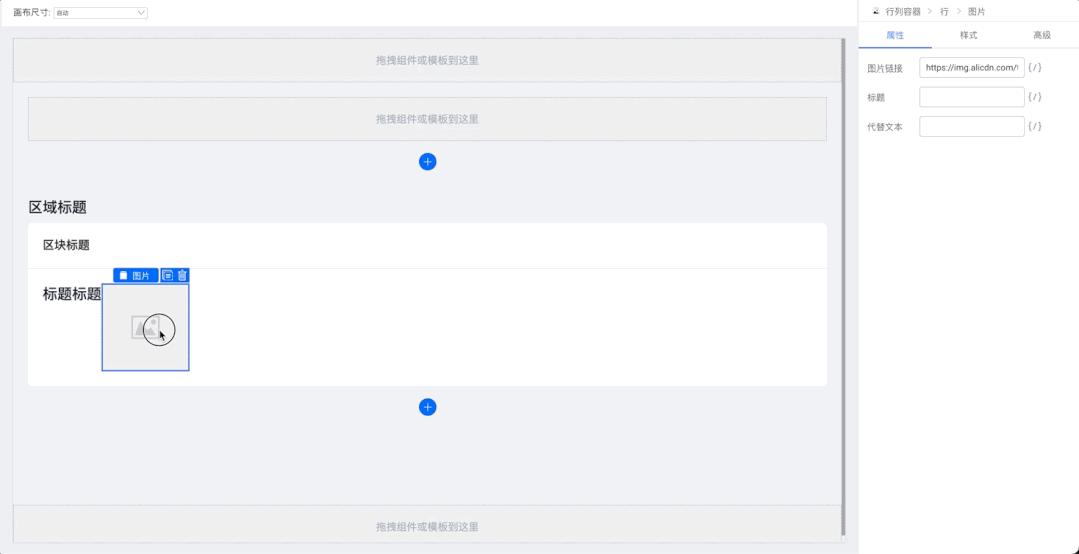Click the copy icon on the selected 图片 component
This screenshot has width=1079, height=554.
[x=168, y=275]
